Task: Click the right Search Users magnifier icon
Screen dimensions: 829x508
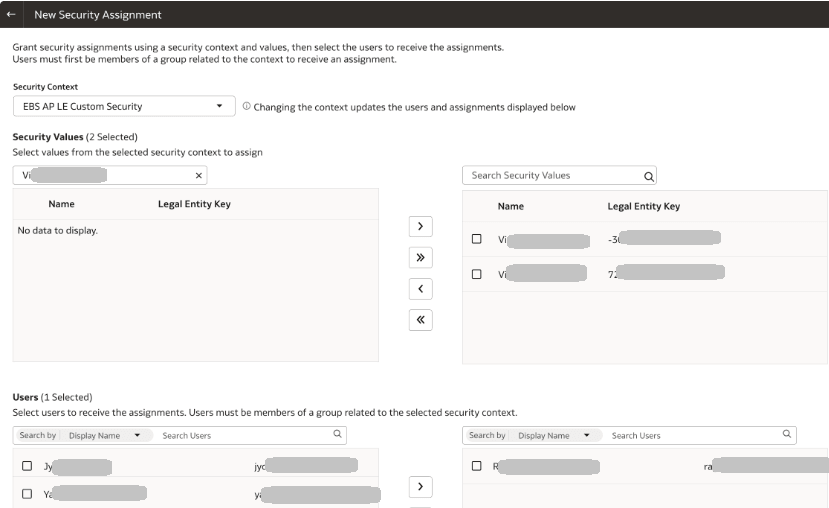Action: tap(787, 434)
